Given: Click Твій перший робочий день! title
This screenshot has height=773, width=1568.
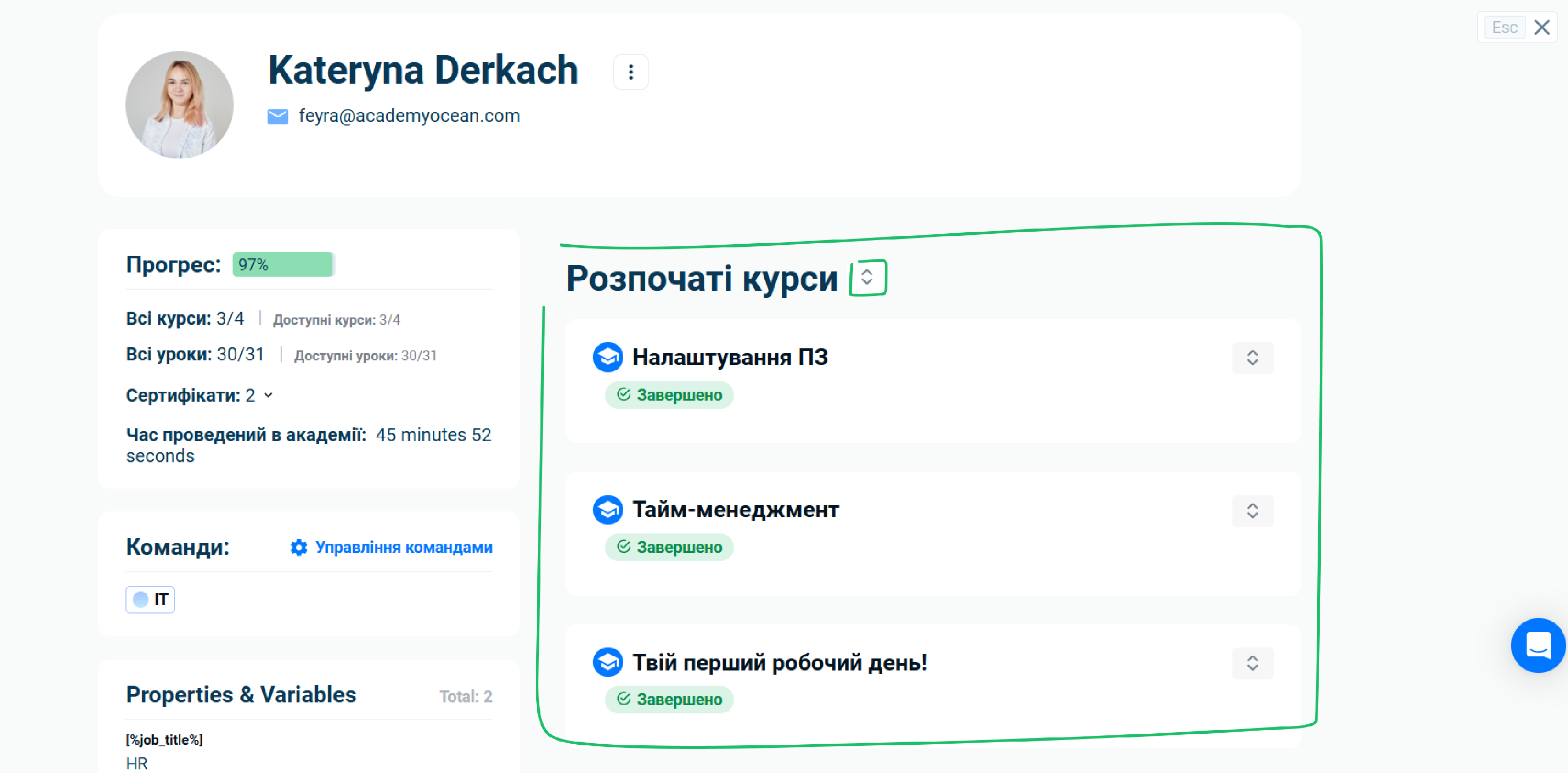Looking at the screenshot, I should (x=780, y=662).
